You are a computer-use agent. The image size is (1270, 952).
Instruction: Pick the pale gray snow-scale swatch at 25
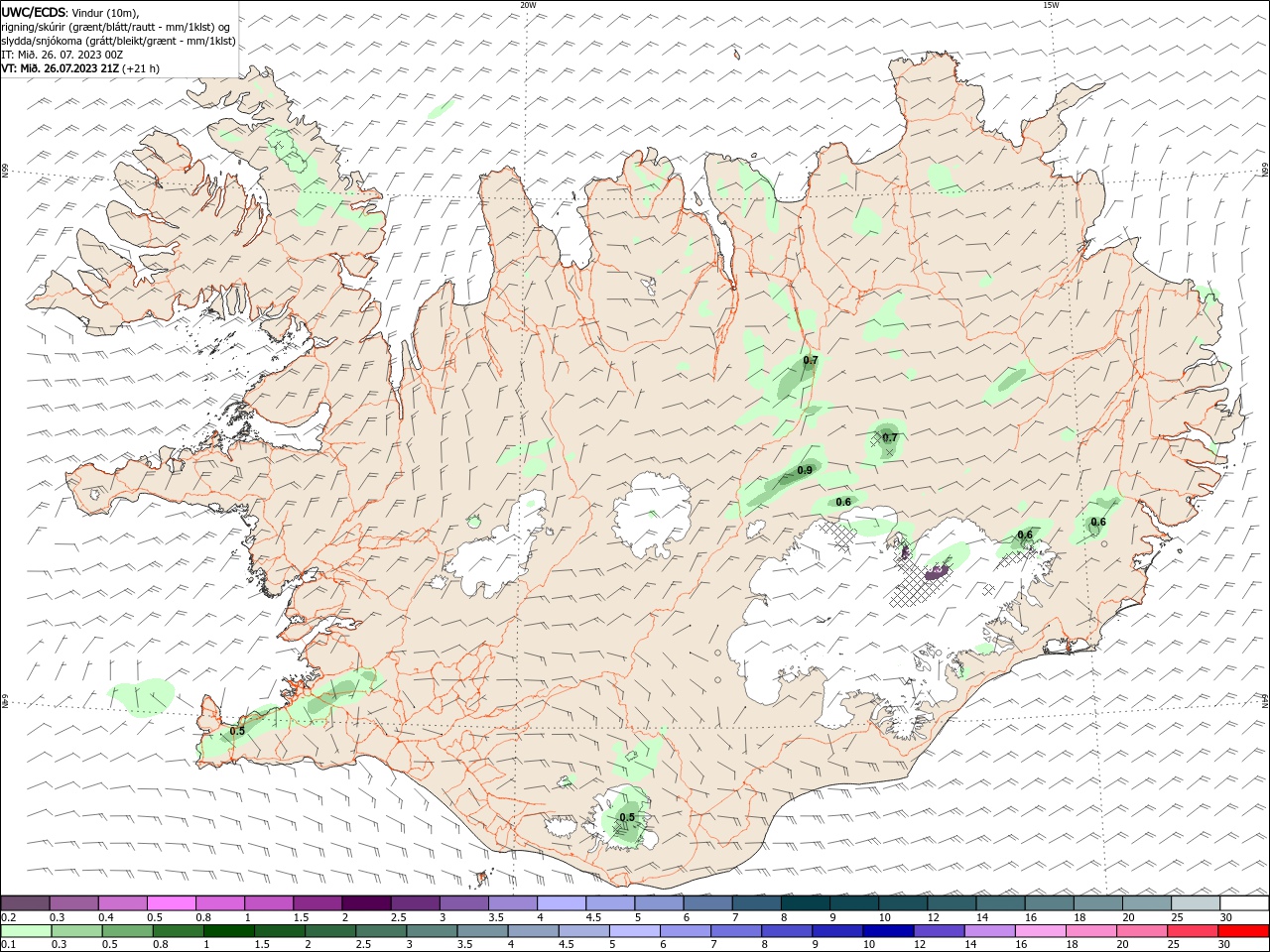[1195, 902]
